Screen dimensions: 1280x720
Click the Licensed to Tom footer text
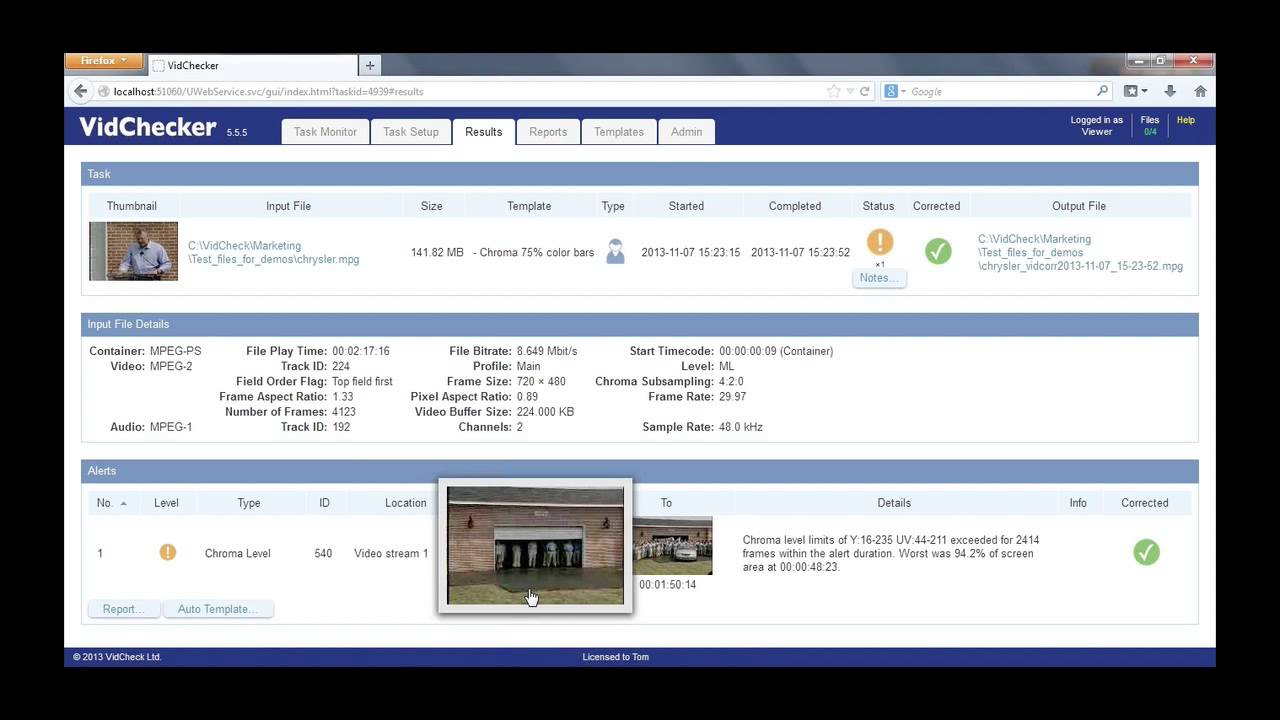[616, 657]
